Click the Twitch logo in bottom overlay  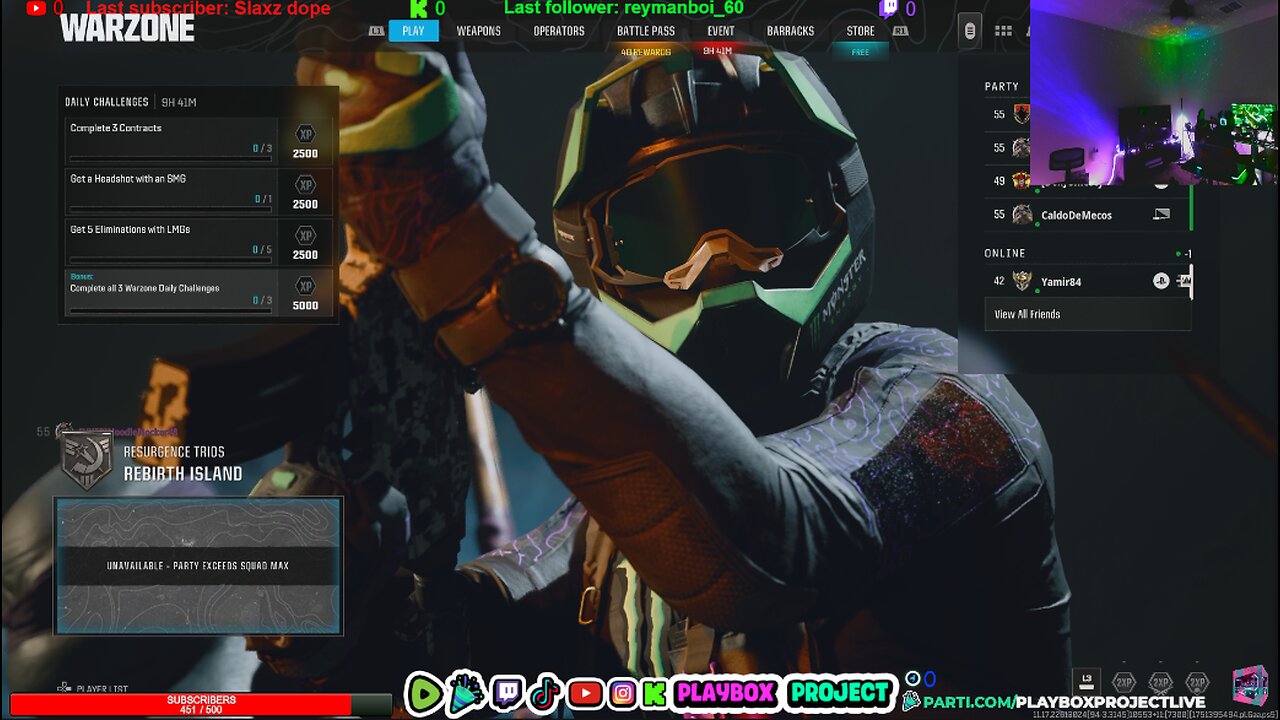point(507,693)
